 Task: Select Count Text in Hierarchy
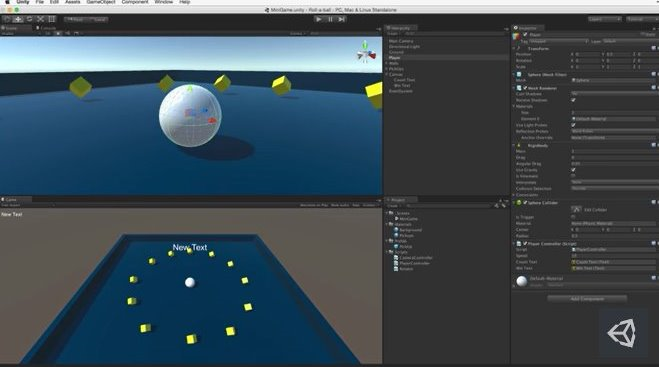404,79
